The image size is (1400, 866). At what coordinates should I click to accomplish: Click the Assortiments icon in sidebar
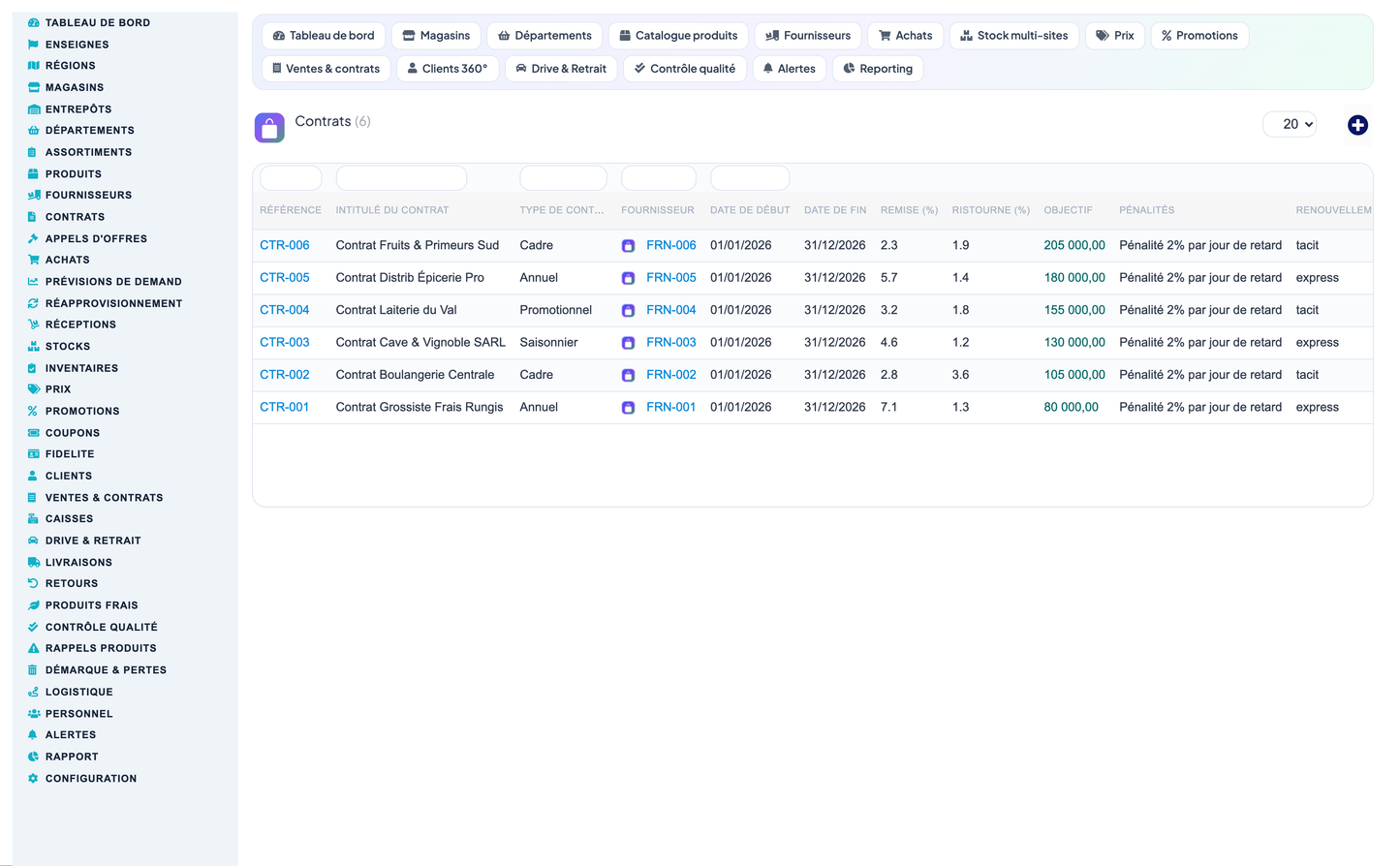coord(34,152)
